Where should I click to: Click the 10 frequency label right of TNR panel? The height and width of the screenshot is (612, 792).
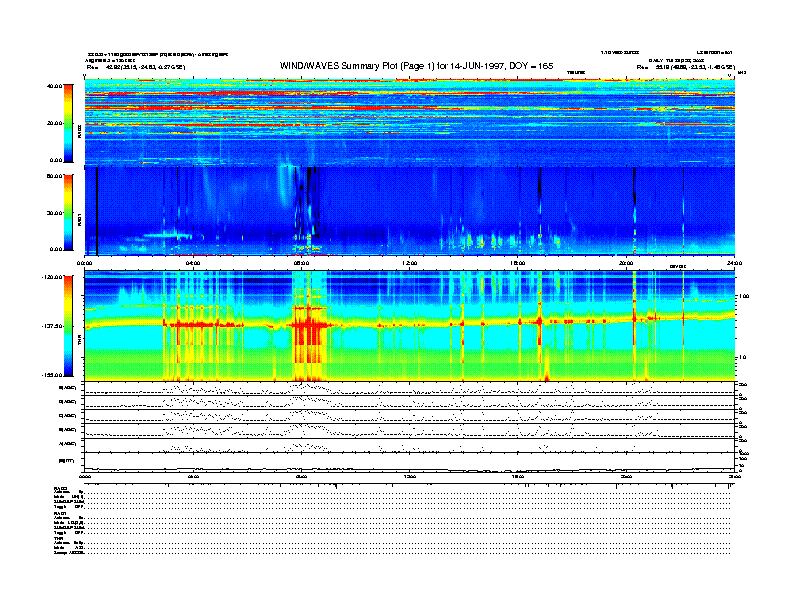pos(743,357)
